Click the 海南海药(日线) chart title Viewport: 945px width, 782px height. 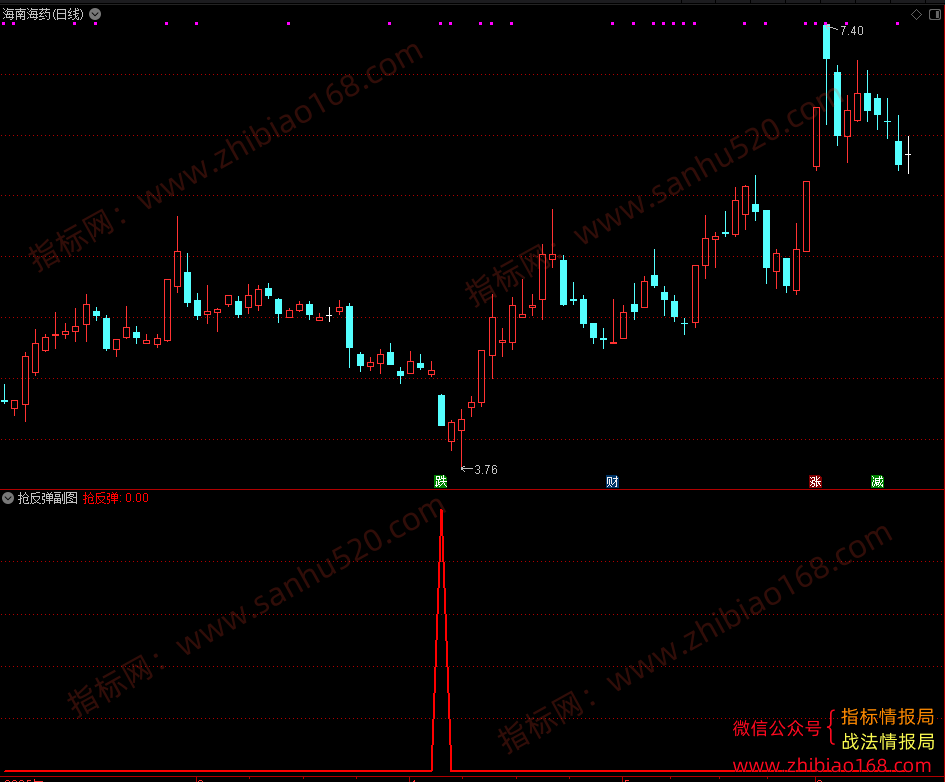pyautogui.click(x=43, y=14)
